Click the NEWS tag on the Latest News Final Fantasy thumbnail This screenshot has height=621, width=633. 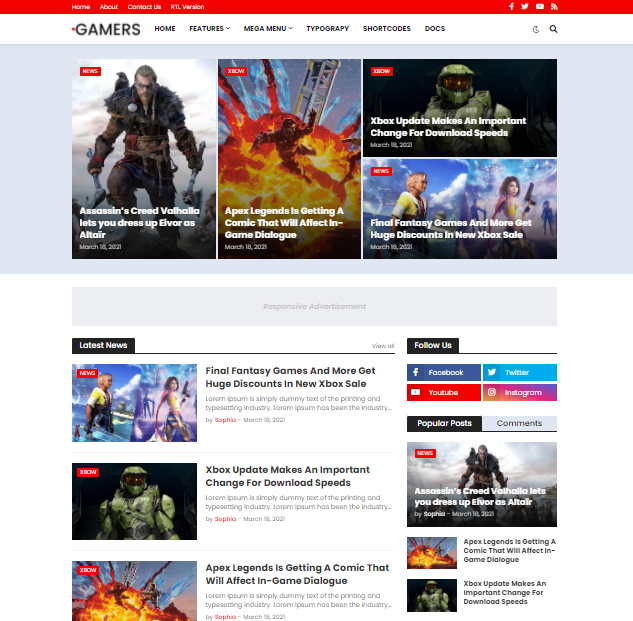pyautogui.click(x=88, y=373)
